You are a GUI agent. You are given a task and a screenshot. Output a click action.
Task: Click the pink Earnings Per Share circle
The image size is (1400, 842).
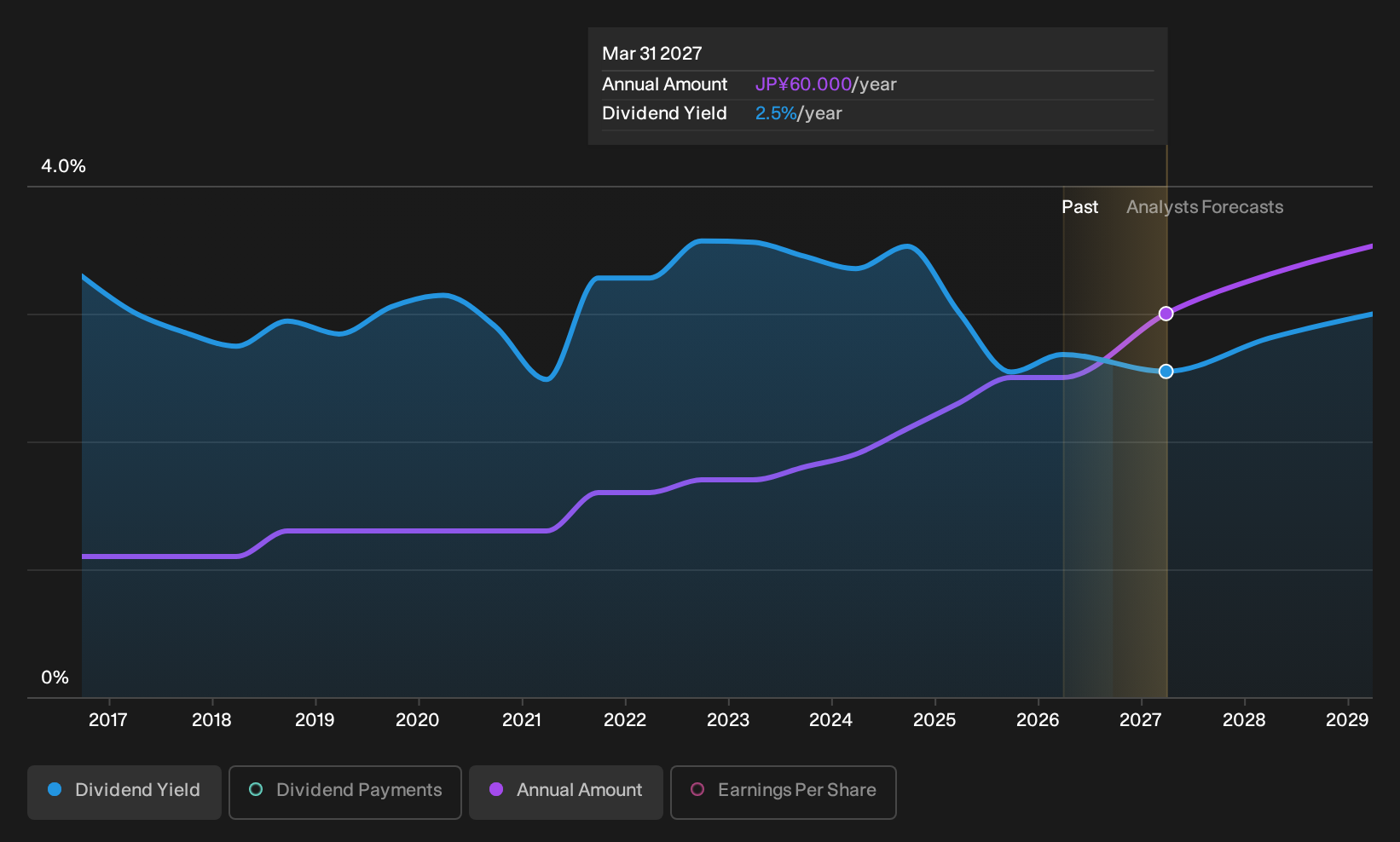(697, 789)
